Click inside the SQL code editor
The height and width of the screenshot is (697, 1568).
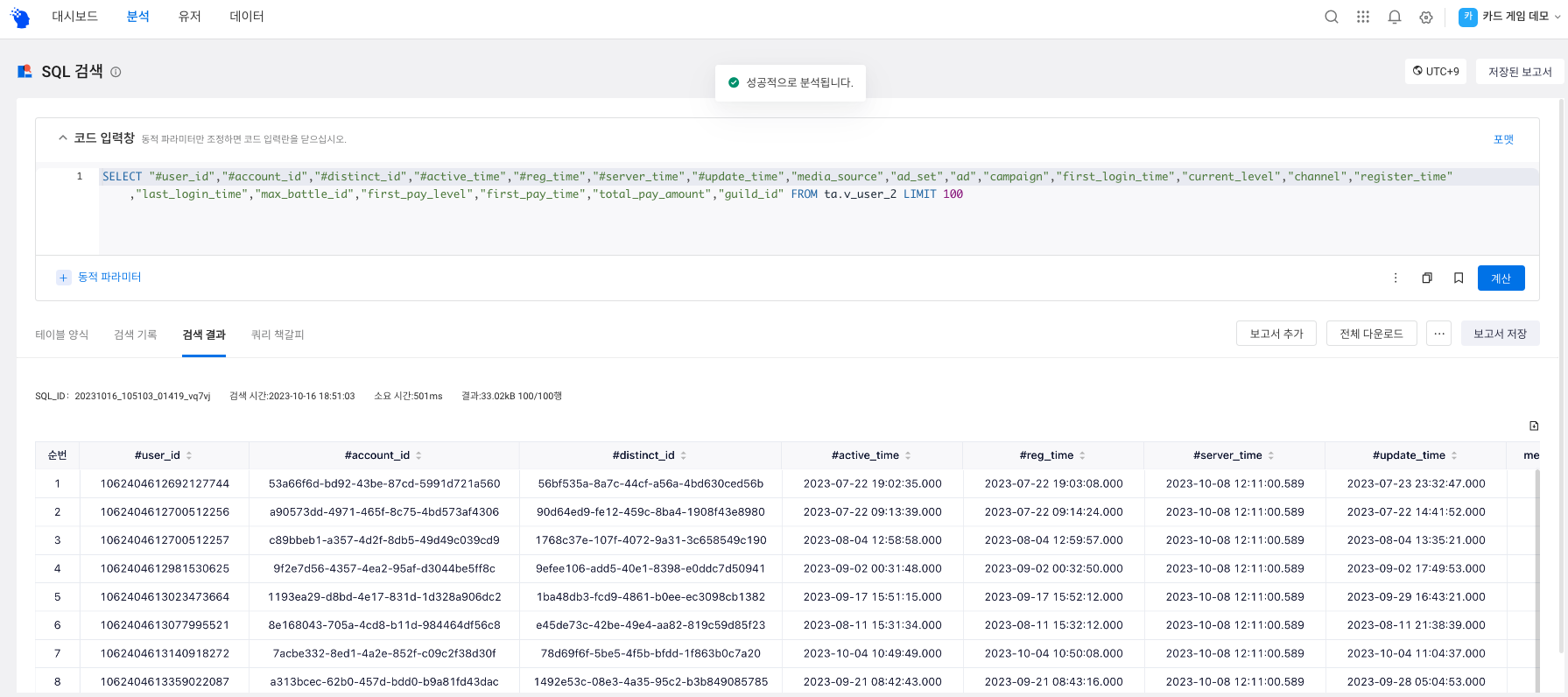[819, 211]
